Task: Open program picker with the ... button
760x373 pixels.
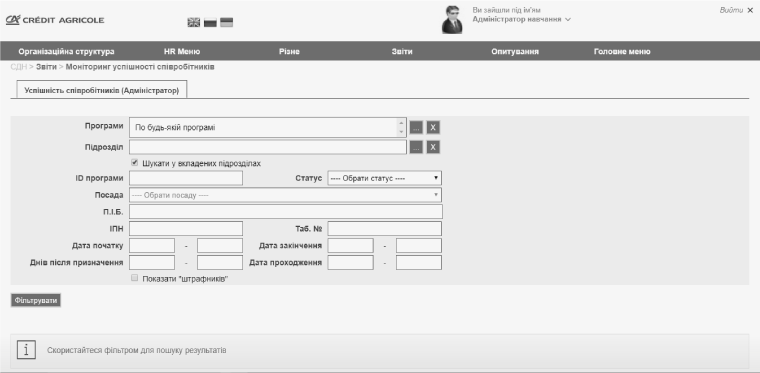Action: click(x=416, y=128)
